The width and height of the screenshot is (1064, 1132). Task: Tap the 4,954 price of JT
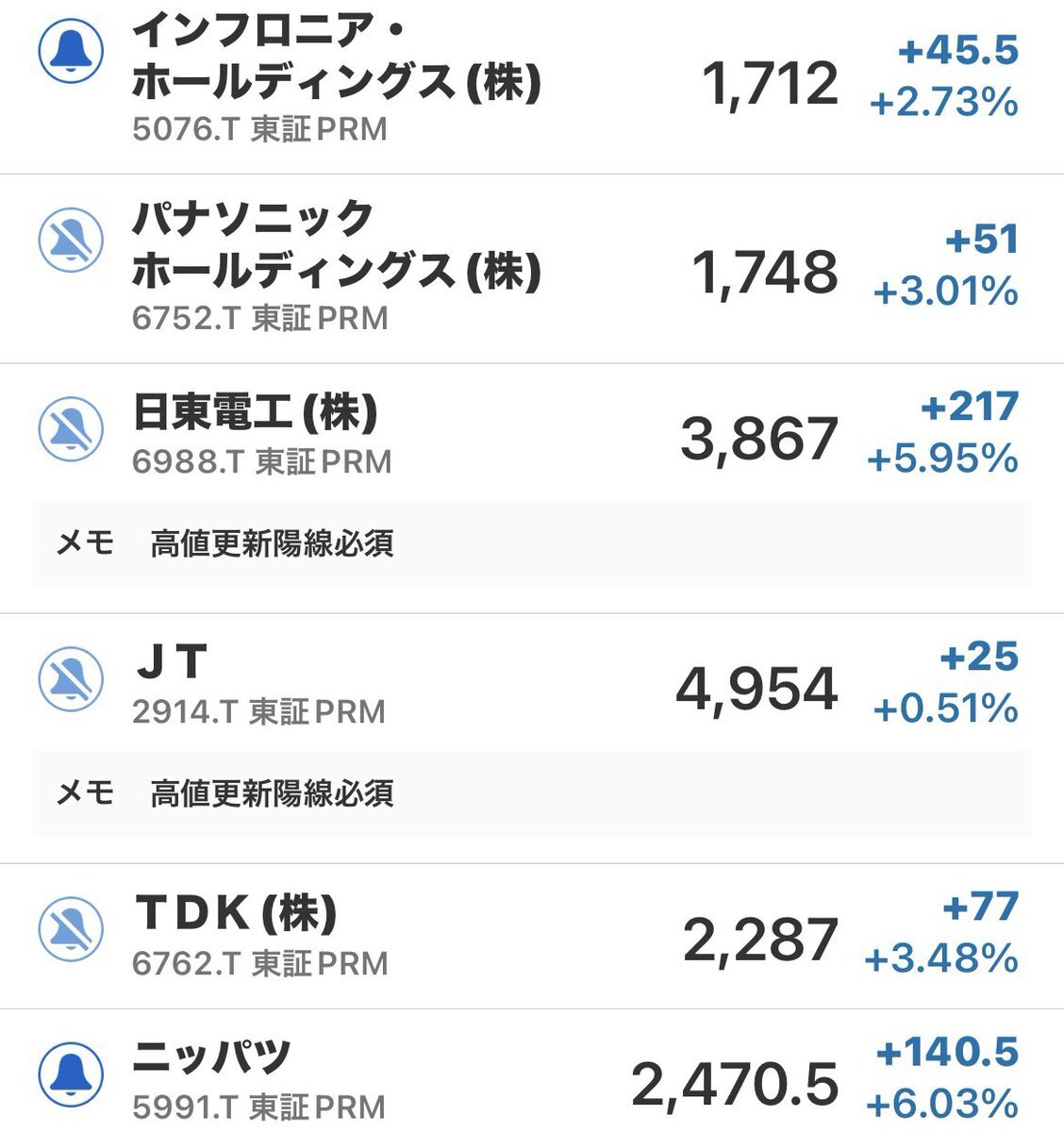click(756, 689)
